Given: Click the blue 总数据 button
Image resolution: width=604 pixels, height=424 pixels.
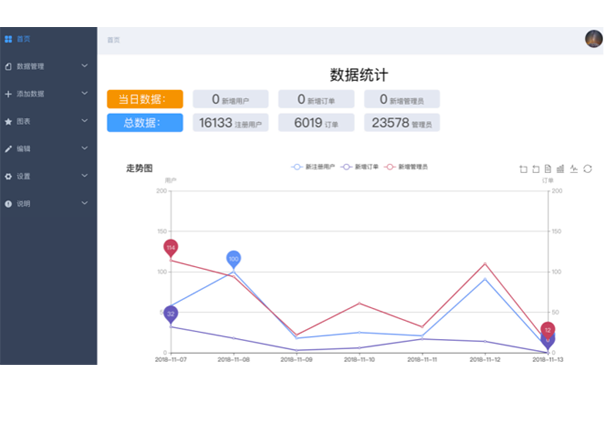Looking at the screenshot, I should point(144,123).
